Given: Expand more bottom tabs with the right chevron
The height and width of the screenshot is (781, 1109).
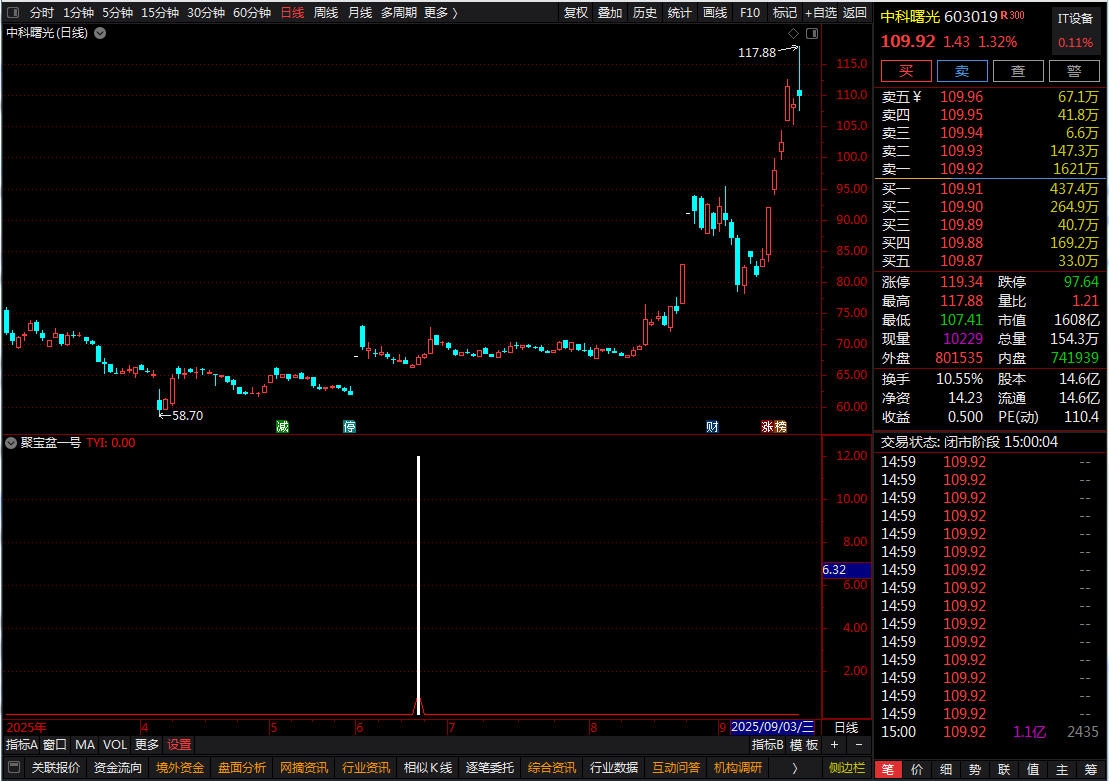Looking at the screenshot, I should point(795,768).
